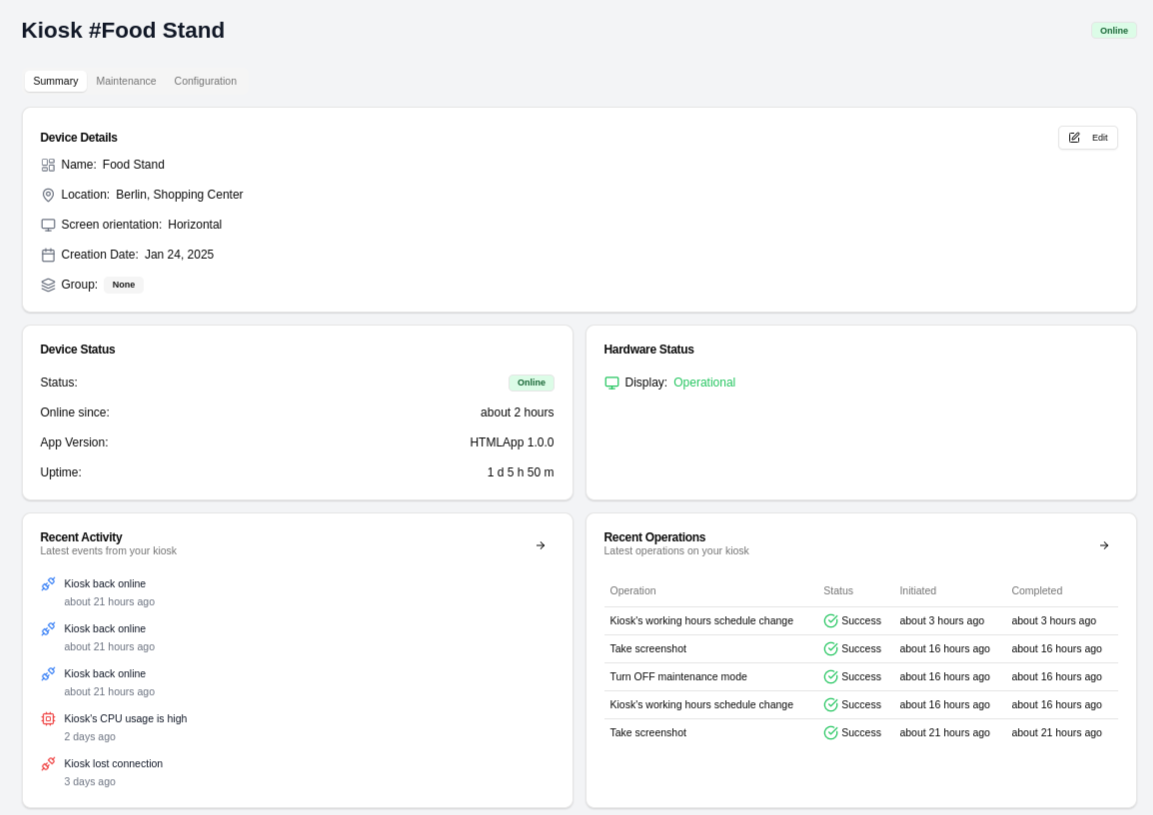
Task: Click the Online badge in the page header
Action: [1113, 31]
